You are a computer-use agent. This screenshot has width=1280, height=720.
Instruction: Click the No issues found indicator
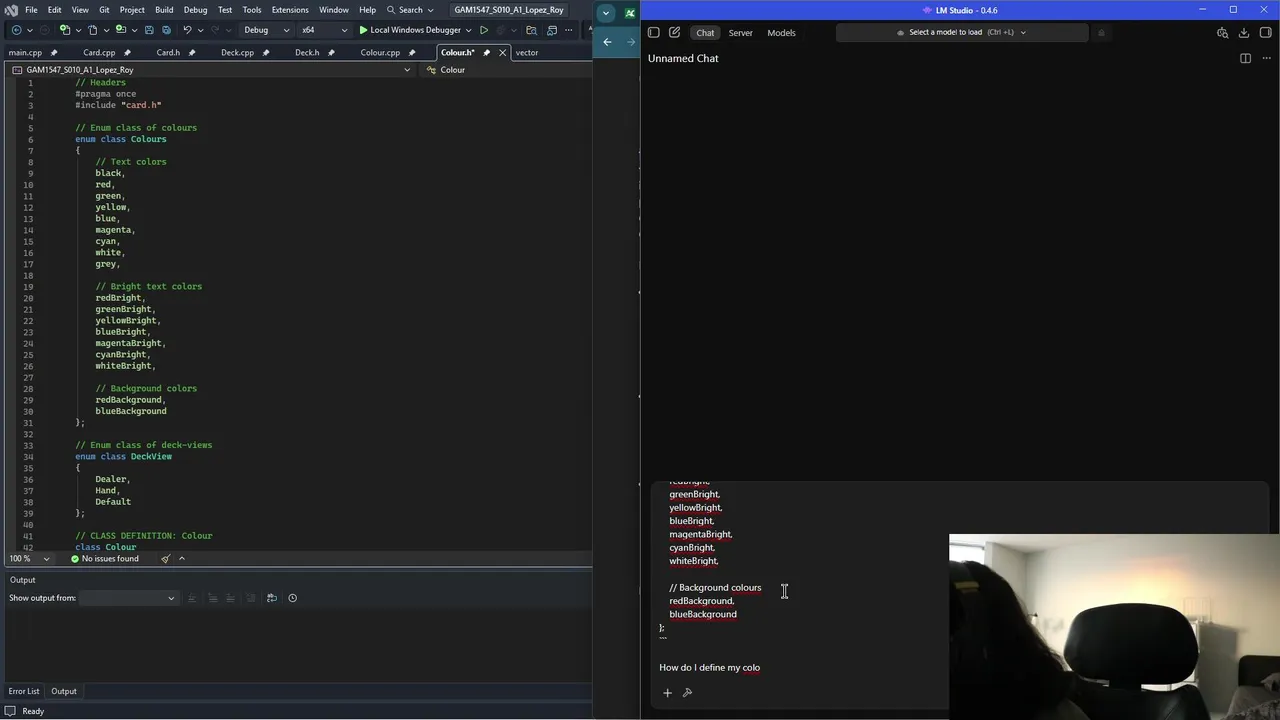click(x=105, y=559)
